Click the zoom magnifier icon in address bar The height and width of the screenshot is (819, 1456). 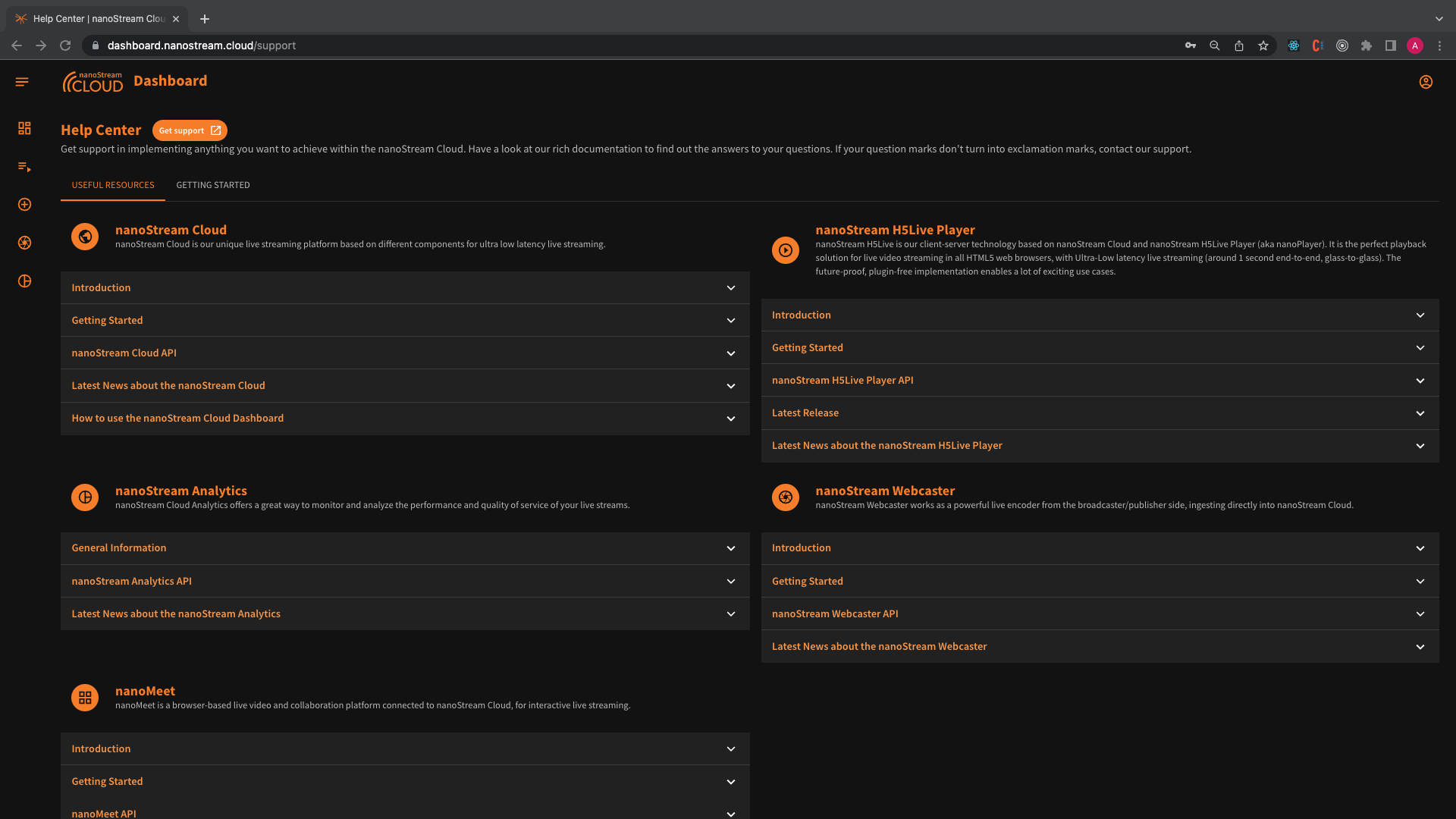tap(1215, 45)
